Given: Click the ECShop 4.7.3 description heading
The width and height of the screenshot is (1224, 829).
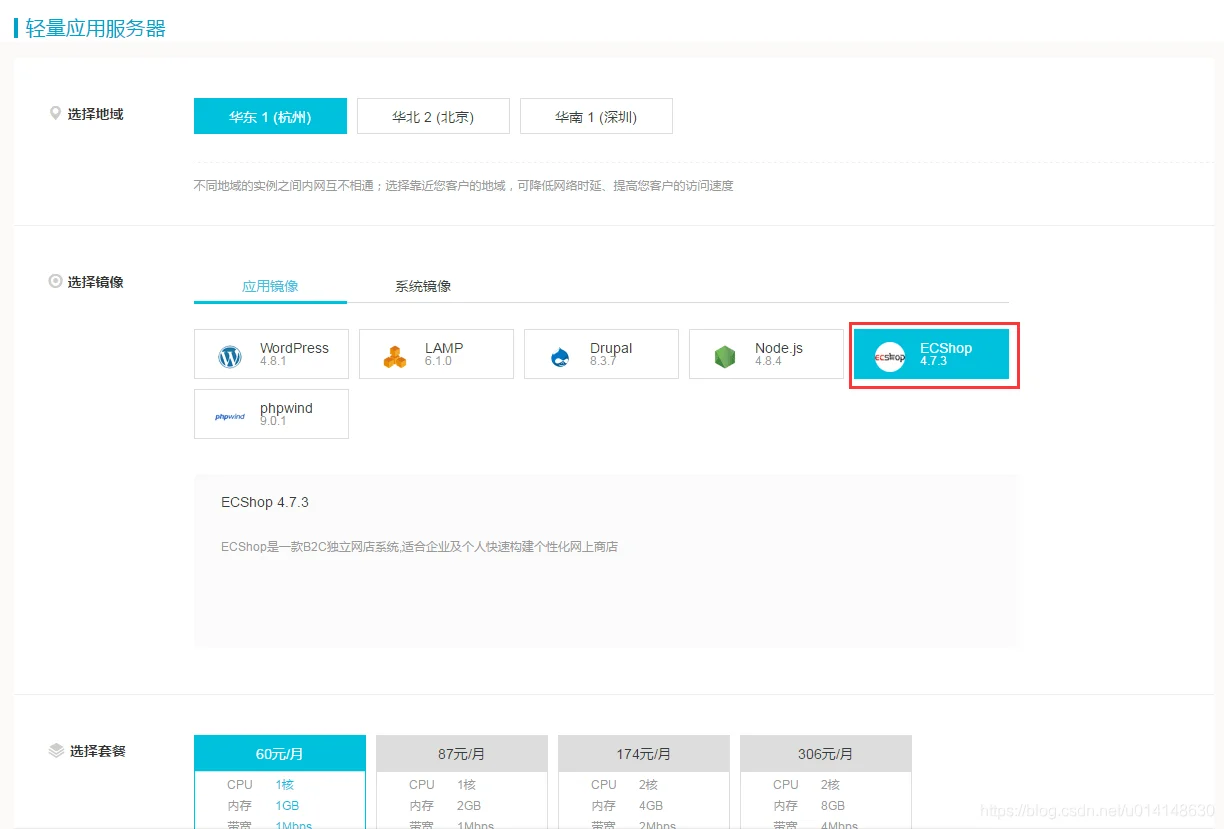Looking at the screenshot, I should [265, 502].
